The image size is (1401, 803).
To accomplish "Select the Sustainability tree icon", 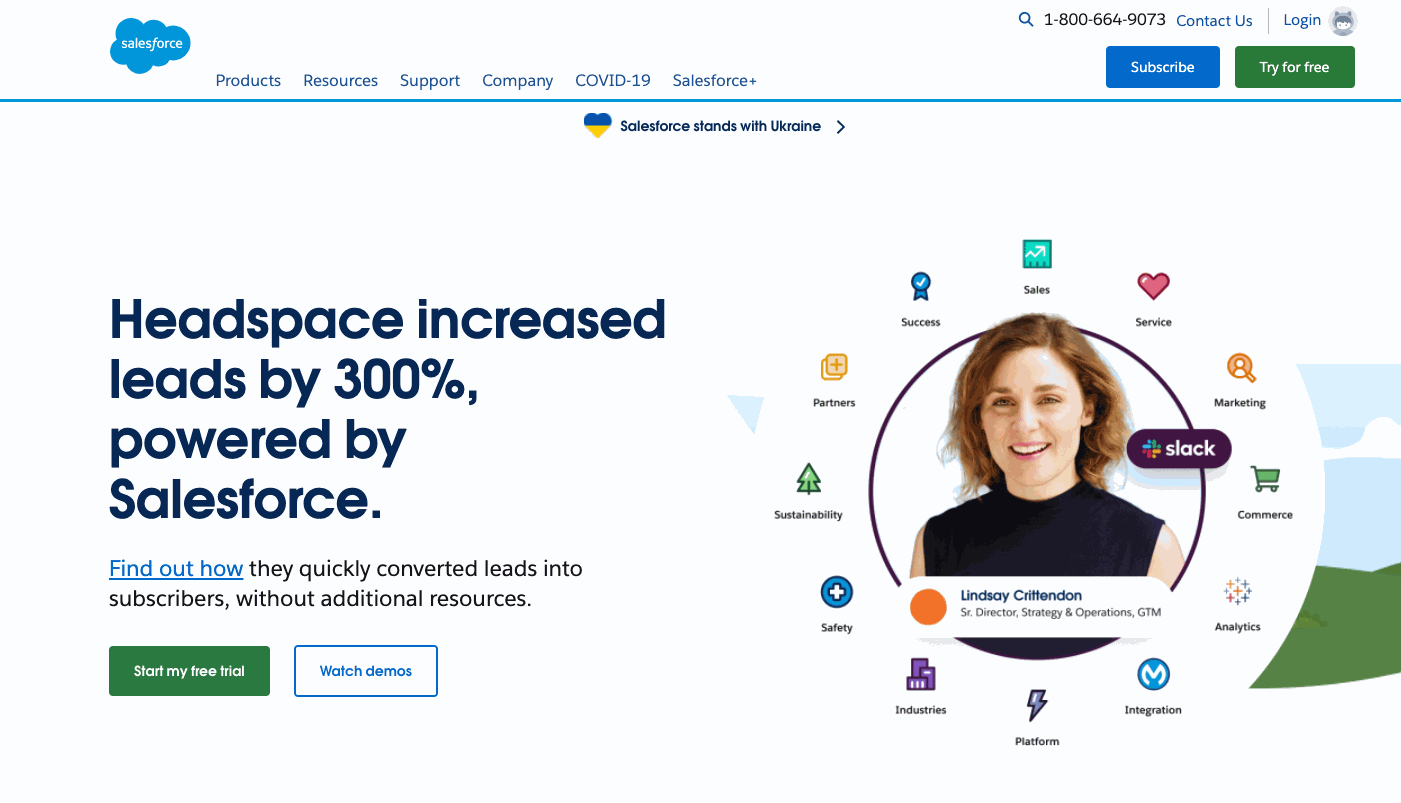I will (808, 479).
